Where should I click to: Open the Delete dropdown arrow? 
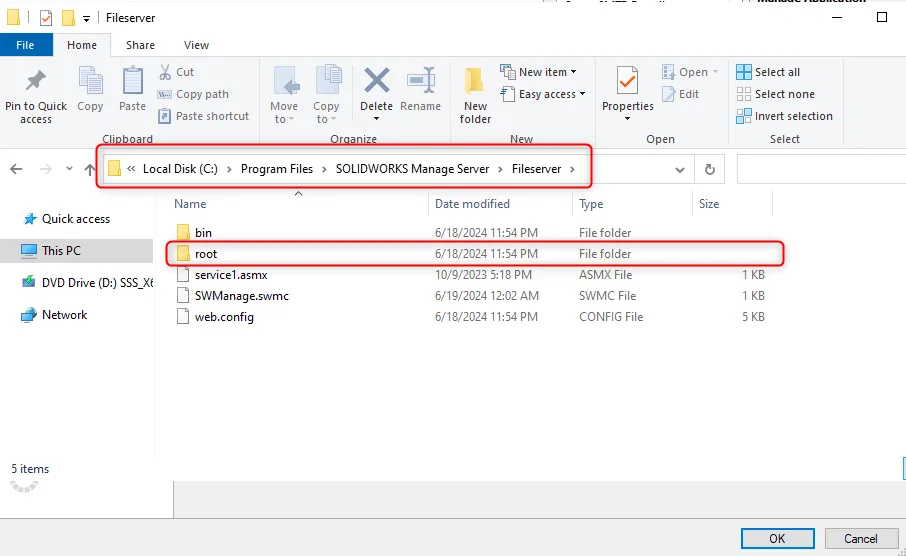click(376, 119)
